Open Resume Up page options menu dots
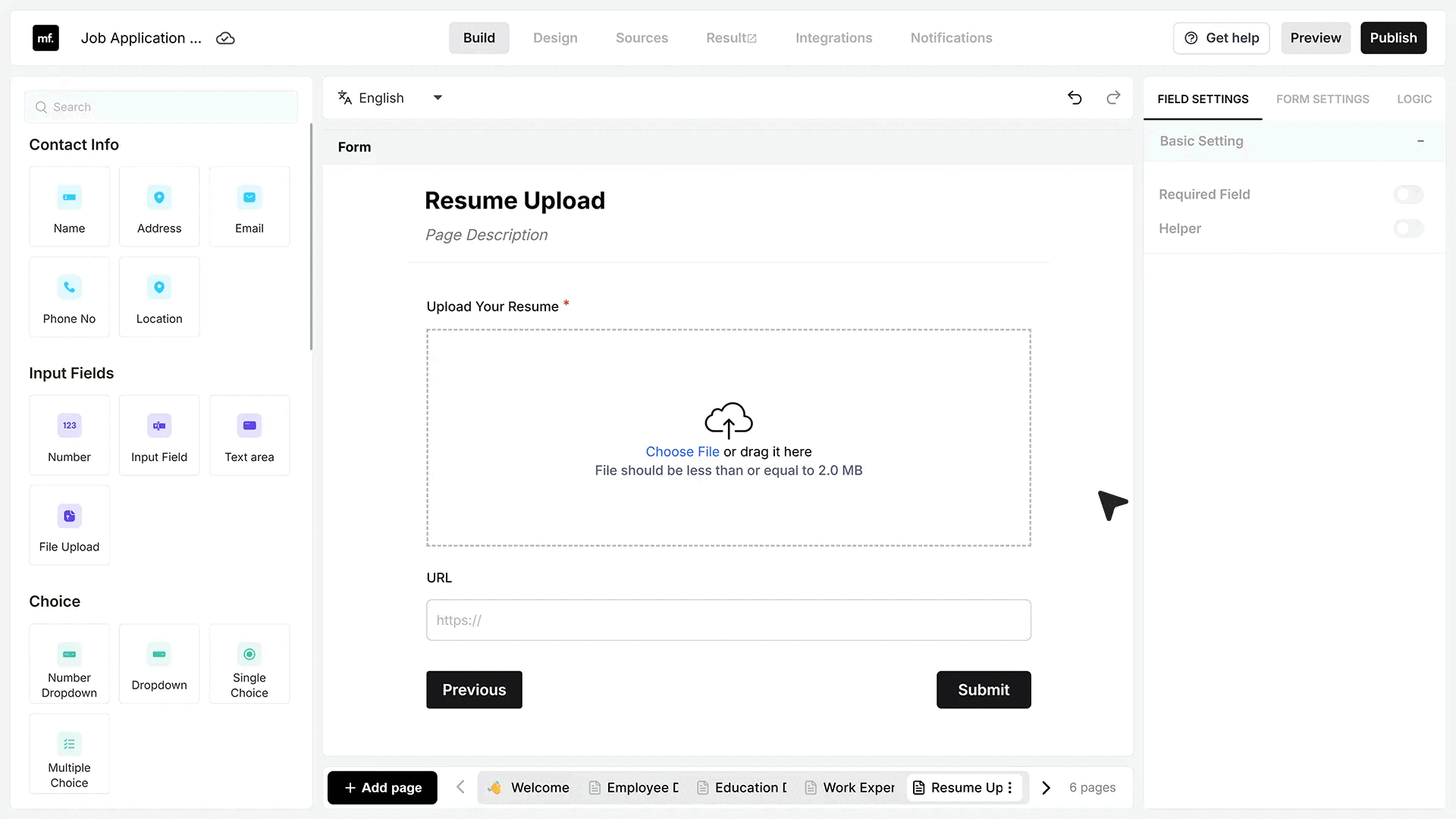 [1010, 788]
